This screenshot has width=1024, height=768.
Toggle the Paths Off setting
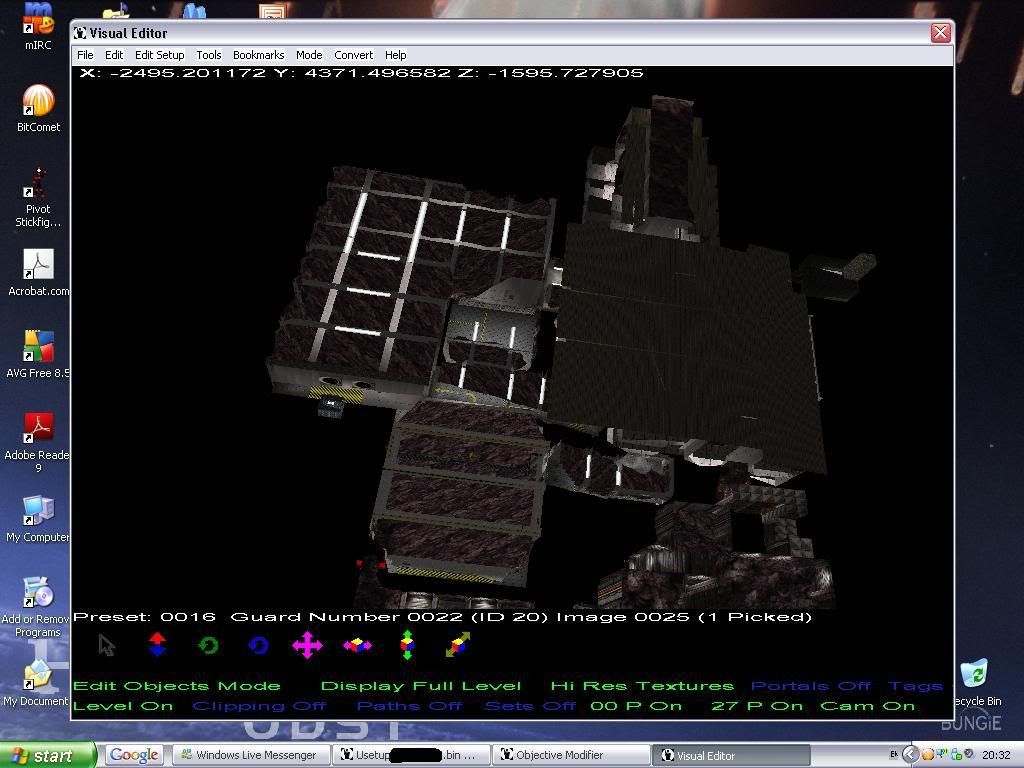pos(409,706)
